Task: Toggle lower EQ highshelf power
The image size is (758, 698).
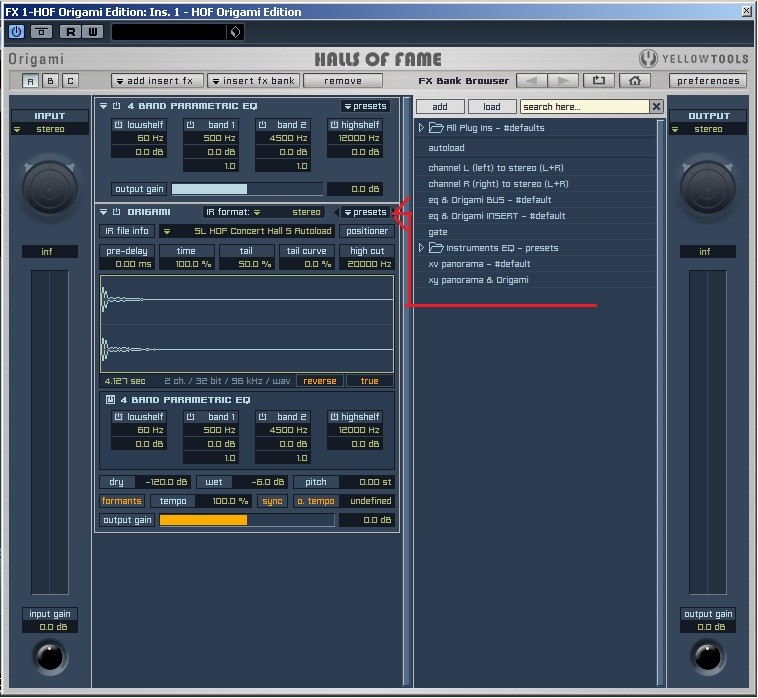Action: click(334, 417)
